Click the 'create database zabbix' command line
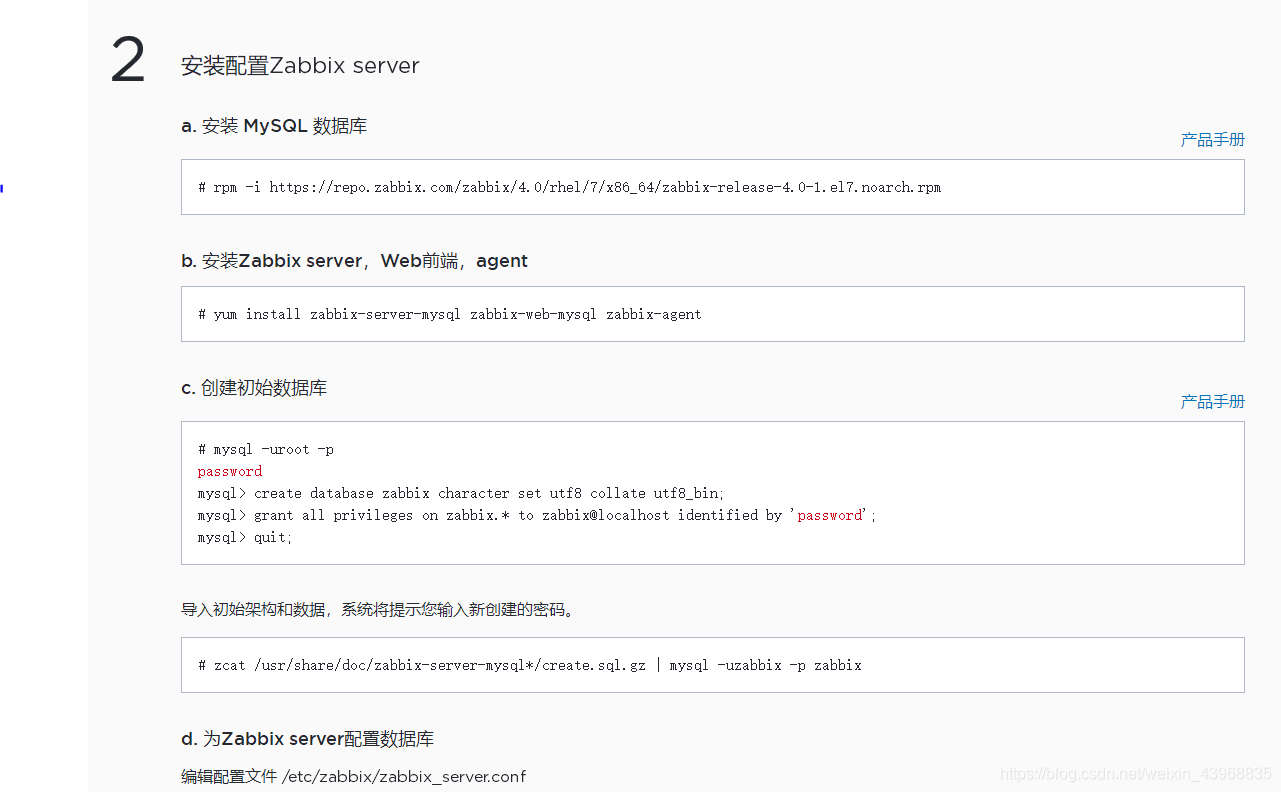The height and width of the screenshot is (792, 1281). pos(461,494)
